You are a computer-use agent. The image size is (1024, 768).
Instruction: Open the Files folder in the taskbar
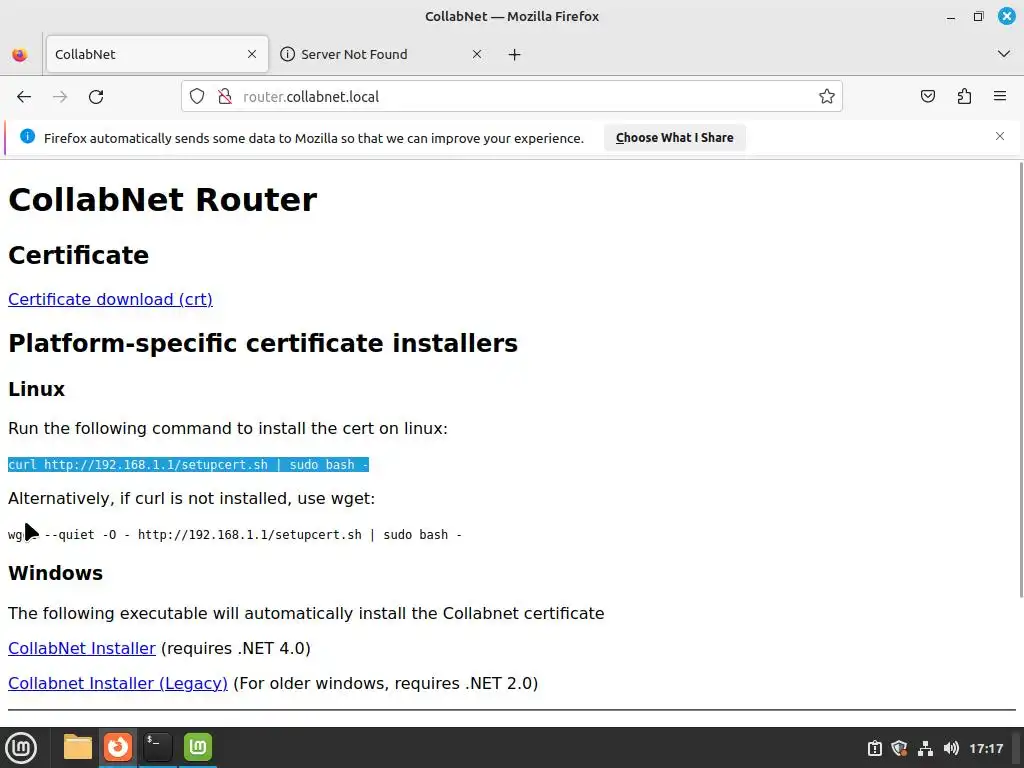click(78, 747)
